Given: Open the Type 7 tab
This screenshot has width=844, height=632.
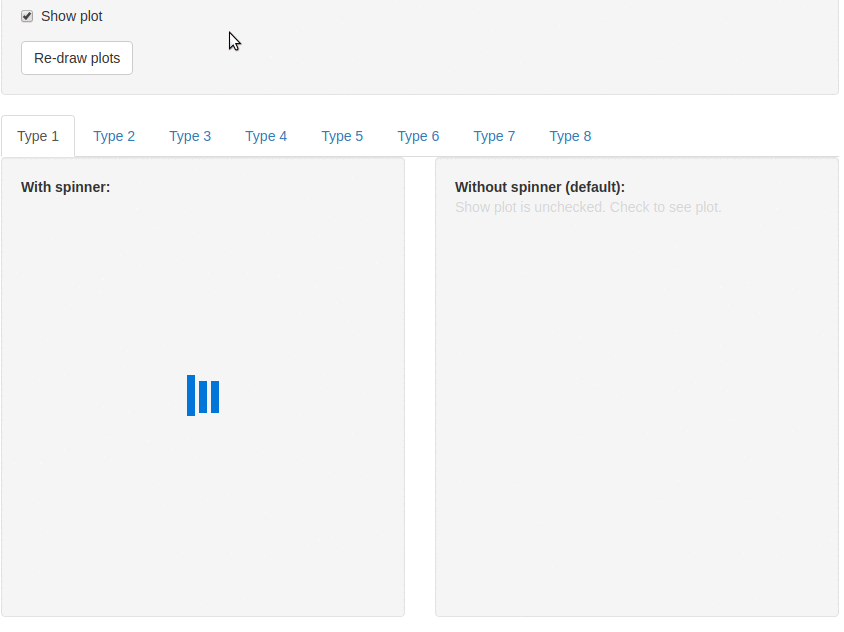Looking at the screenshot, I should click(494, 136).
